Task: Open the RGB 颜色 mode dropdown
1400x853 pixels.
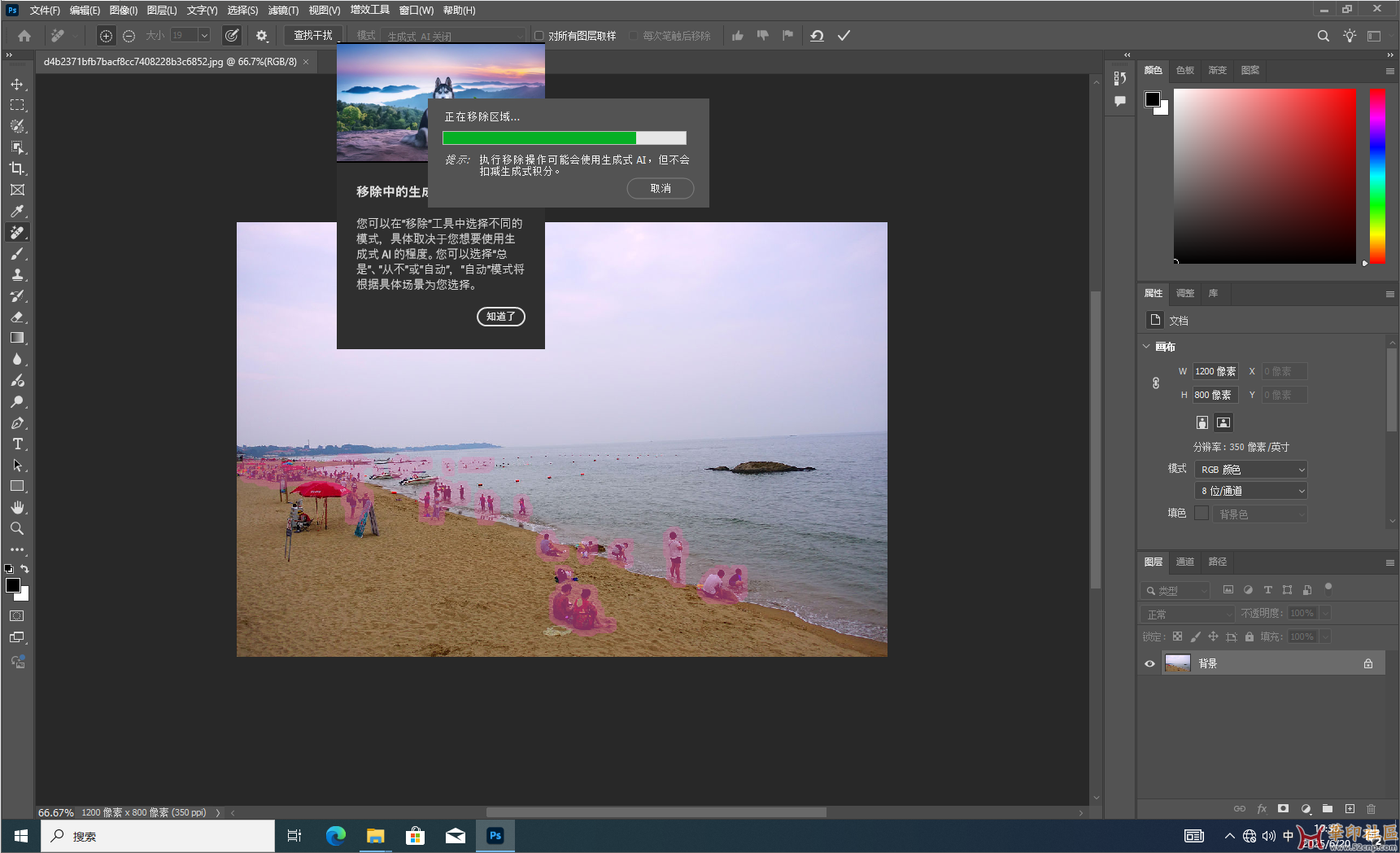Action: point(1251,470)
